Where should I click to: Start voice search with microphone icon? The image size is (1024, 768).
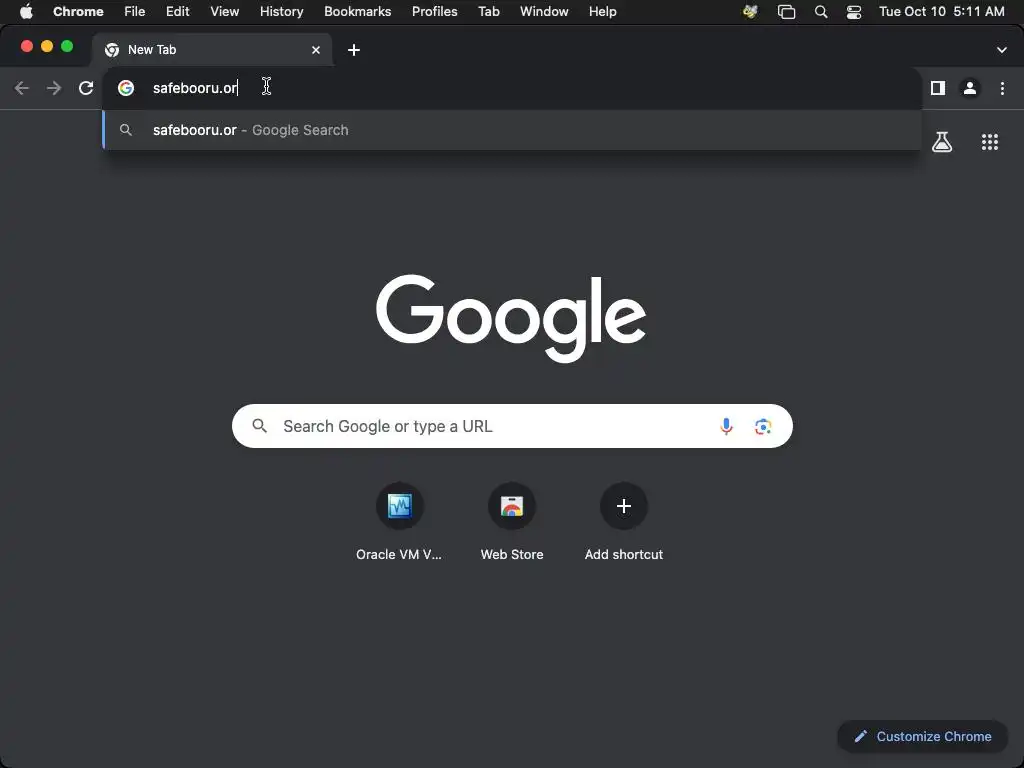pos(726,426)
